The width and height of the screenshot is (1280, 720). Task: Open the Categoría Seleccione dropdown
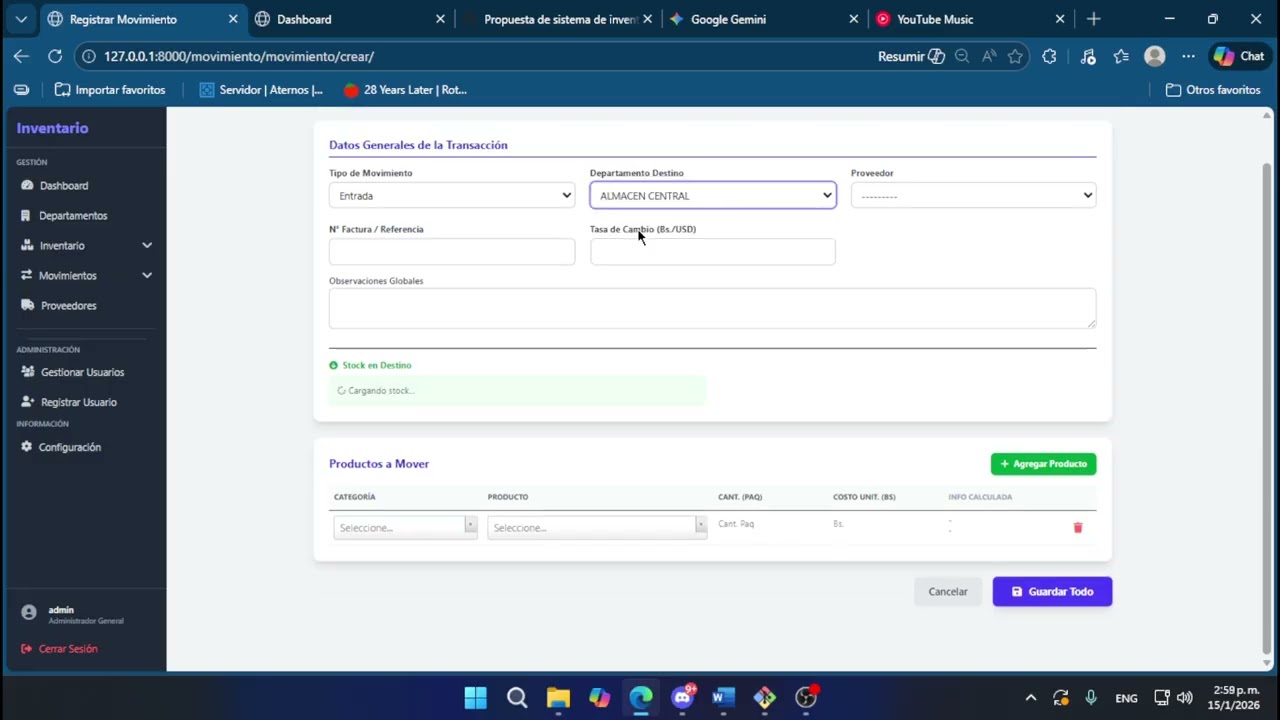[405, 527]
